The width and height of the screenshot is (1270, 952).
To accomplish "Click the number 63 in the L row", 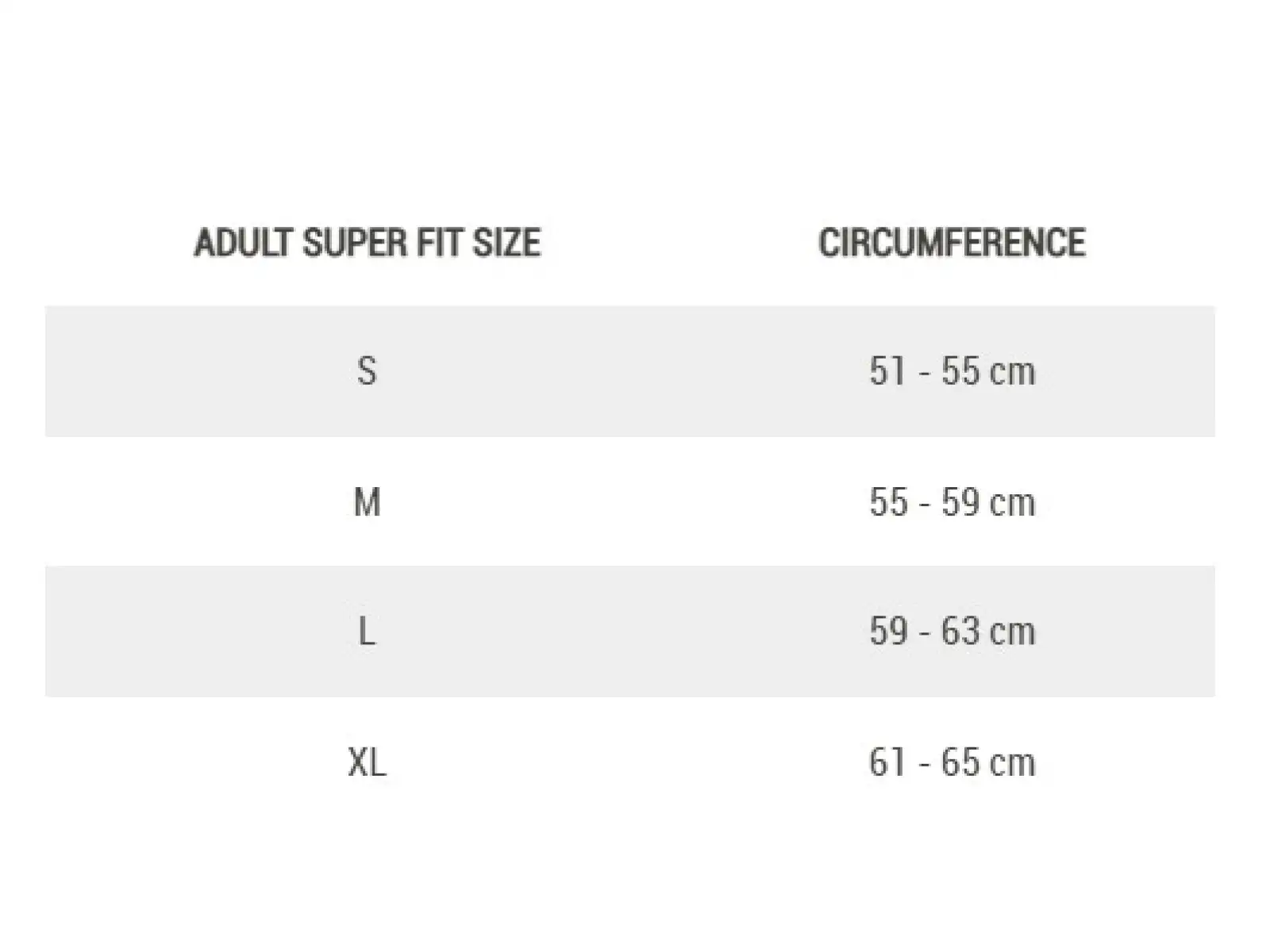I will [960, 632].
